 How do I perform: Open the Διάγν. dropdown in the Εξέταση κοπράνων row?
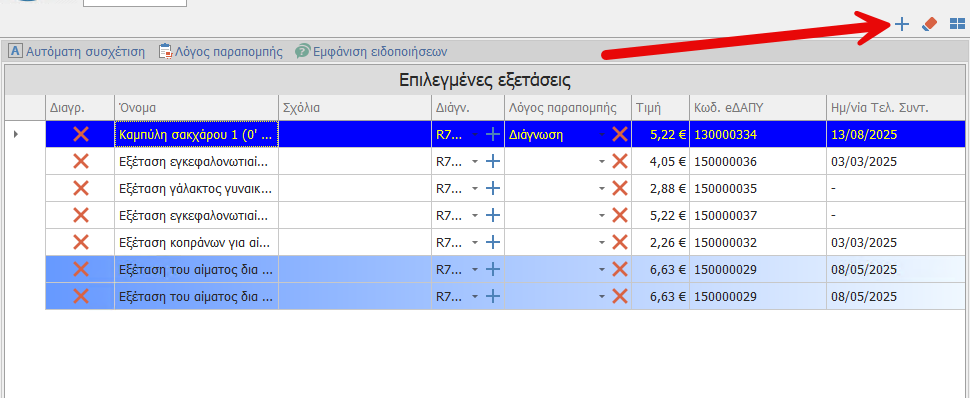click(x=474, y=243)
